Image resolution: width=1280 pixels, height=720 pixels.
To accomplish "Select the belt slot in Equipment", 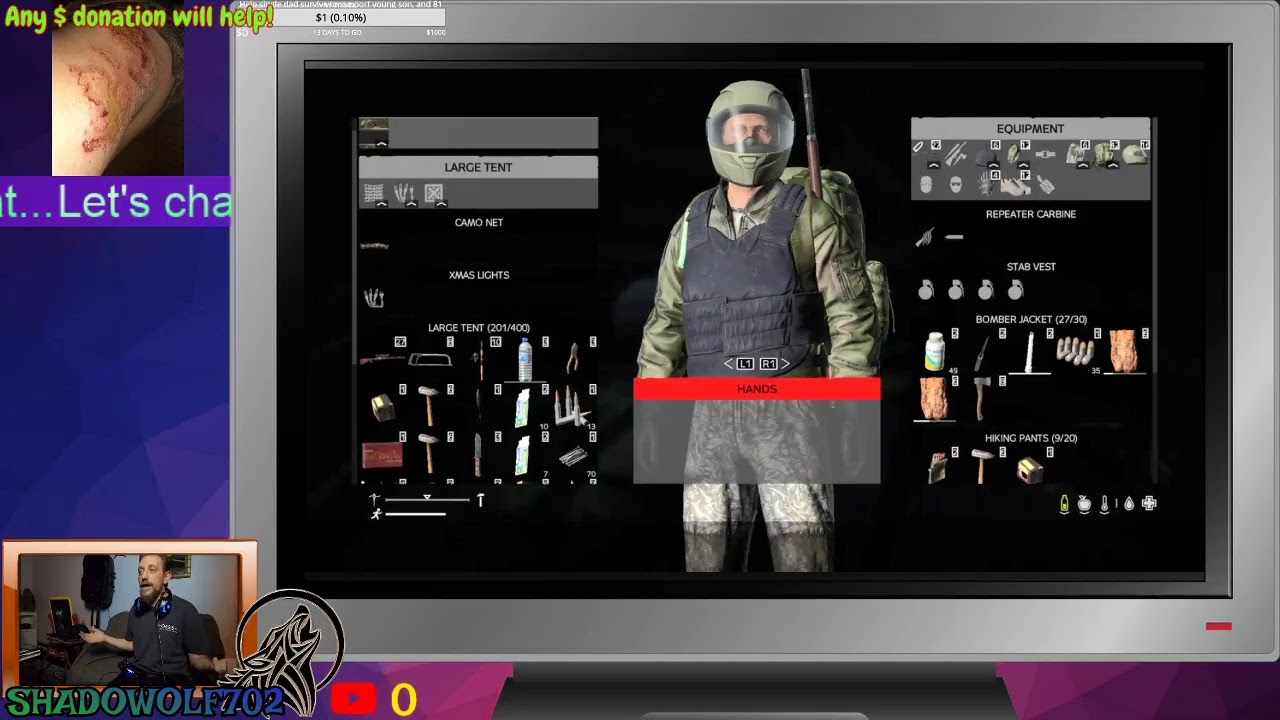I will coord(1045,154).
